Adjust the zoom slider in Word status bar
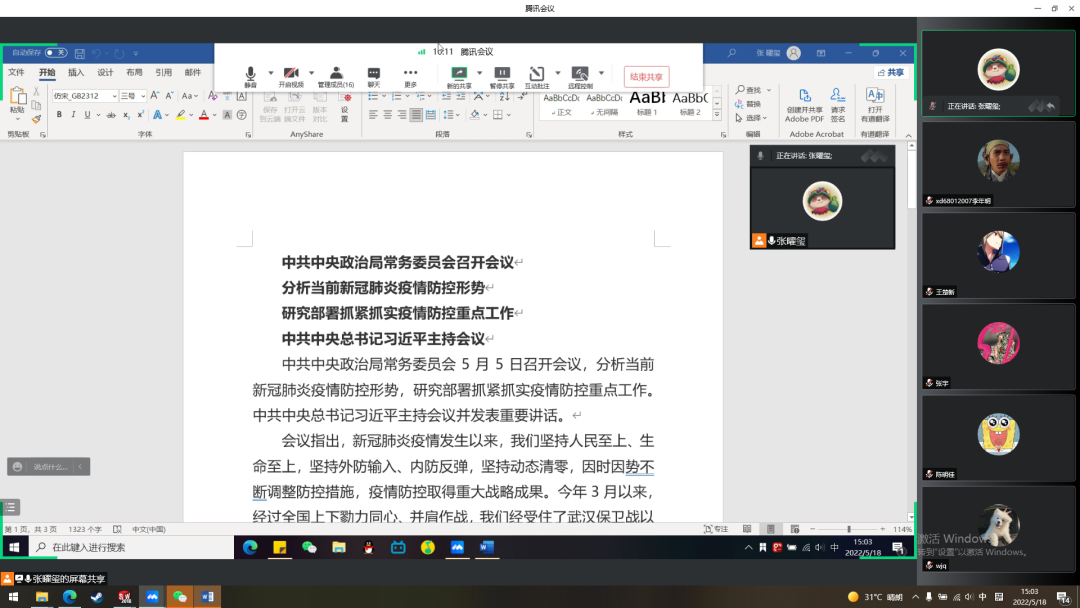 pyautogui.click(x=848, y=529)
